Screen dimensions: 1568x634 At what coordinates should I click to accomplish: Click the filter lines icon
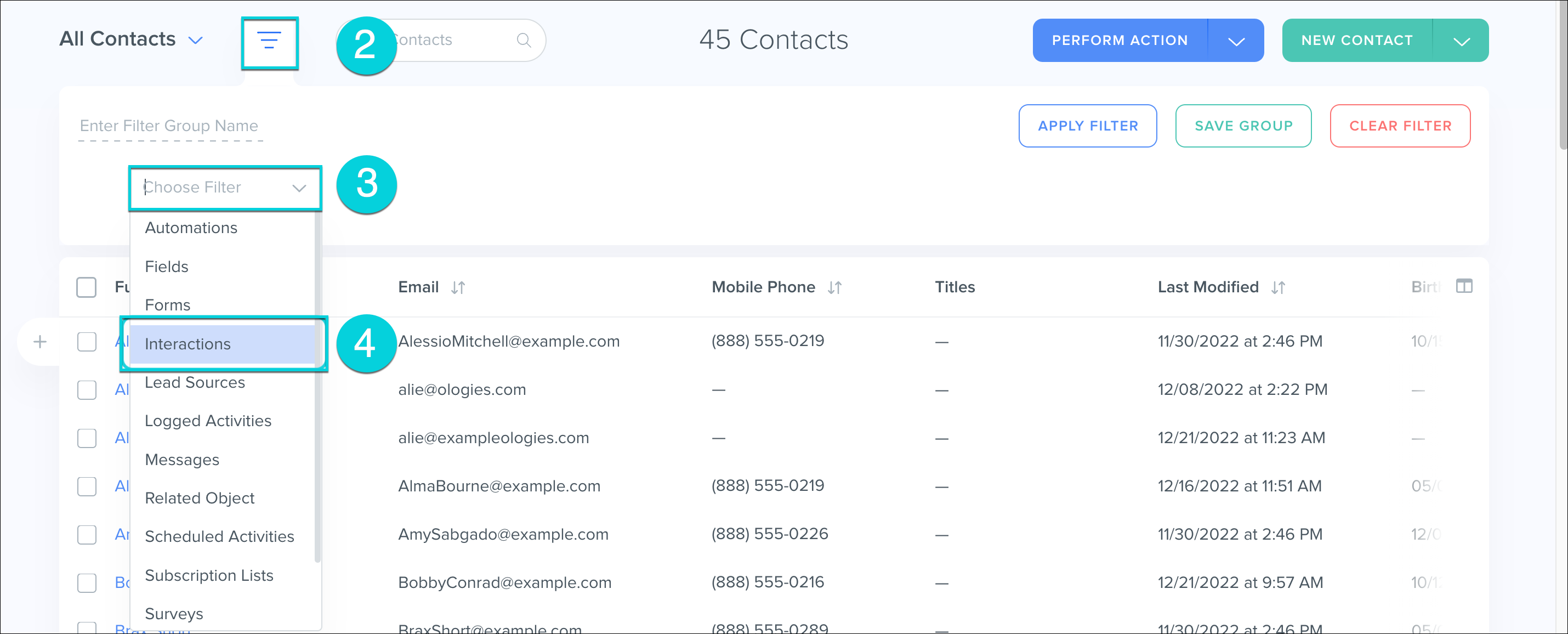coord(269,41)
